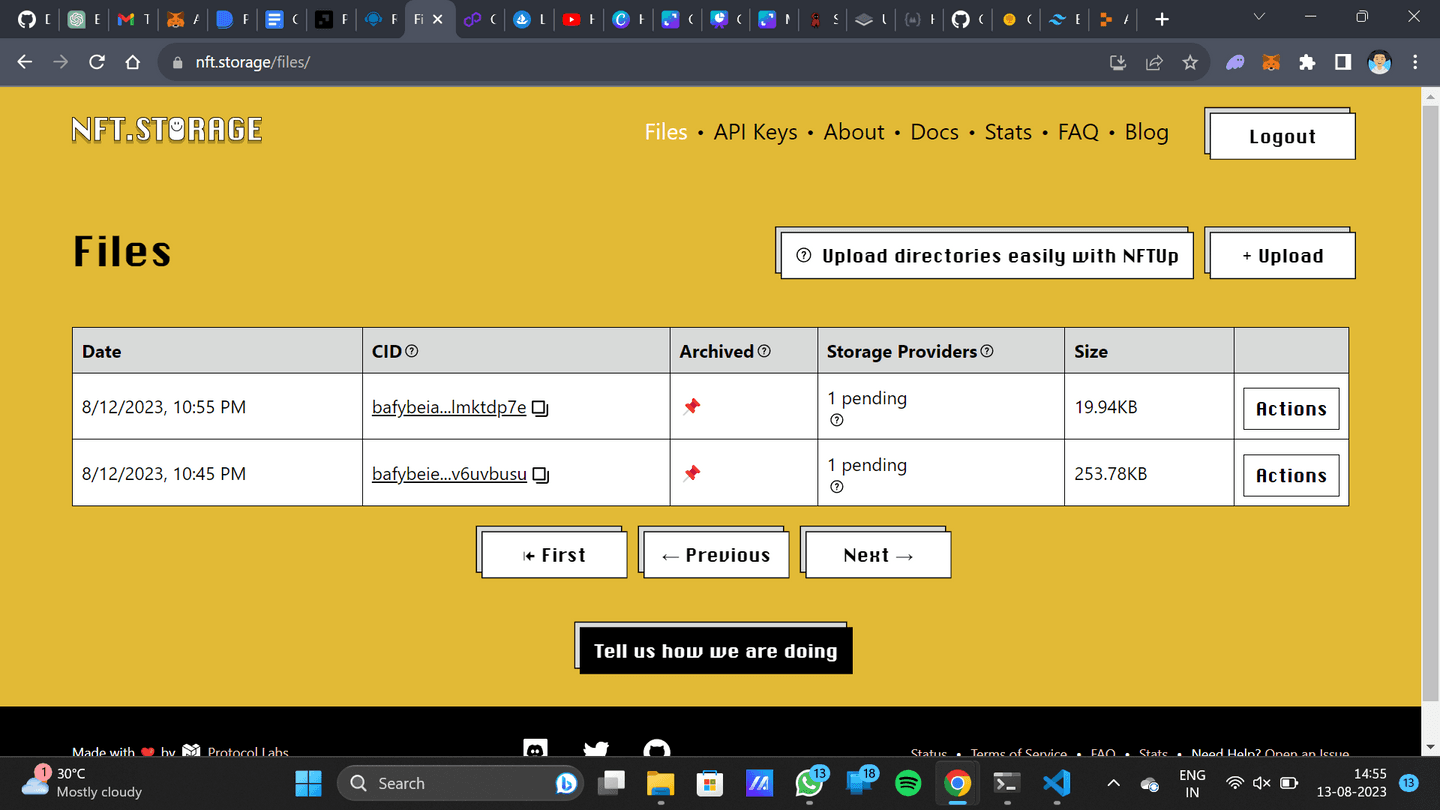Bookmark this page with the star icon
This screenshot has width=1440, height=810.
tap(1190, 62)
